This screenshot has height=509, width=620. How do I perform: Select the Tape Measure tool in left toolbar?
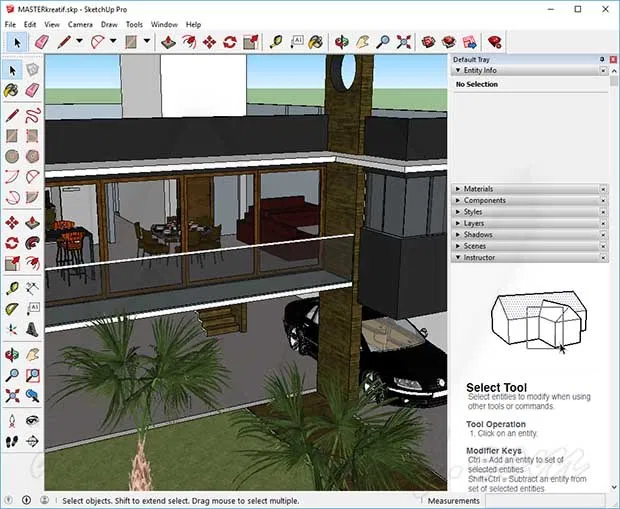(12, 288)
